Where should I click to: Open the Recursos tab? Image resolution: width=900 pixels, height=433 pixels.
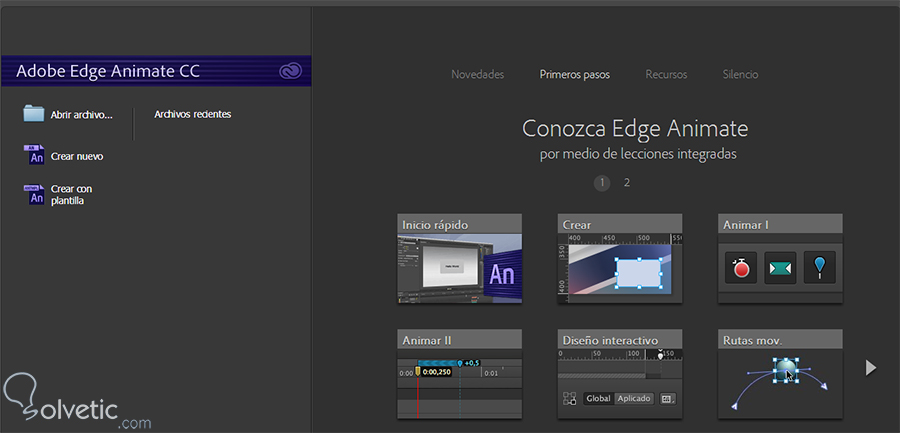click(x=666, y=75)
